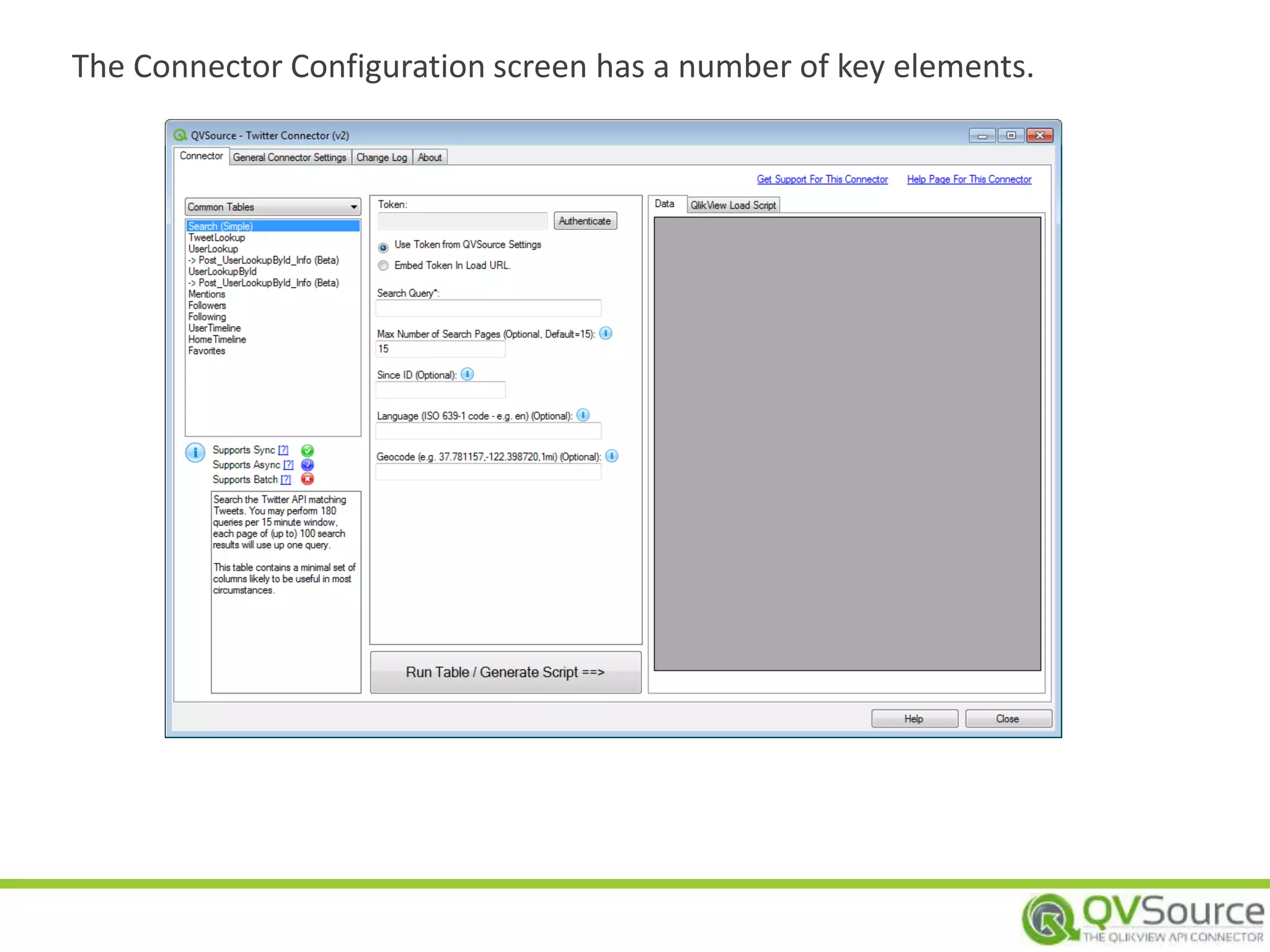Select Search (Simple) in the table list
Screen dimensions: 1270x952
pos(273,226)
